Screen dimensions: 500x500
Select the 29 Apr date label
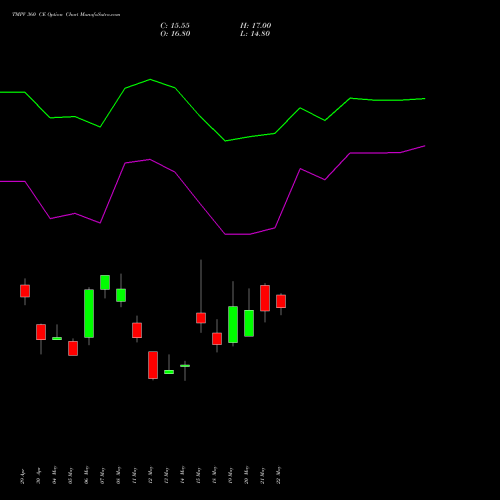pos(22,476)
